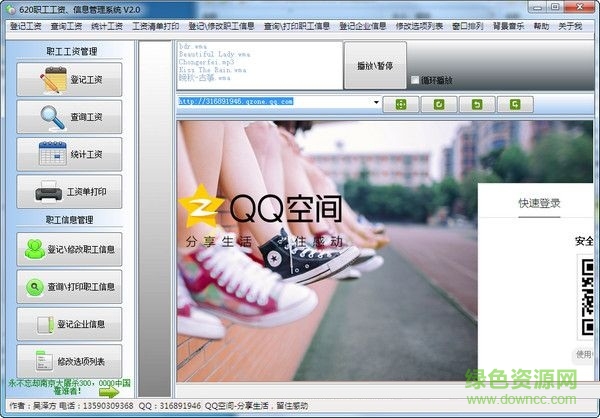Select the 快速登录 tab on QQ page
Image resolution: width=600 pixels, height=418 pixels.
click(x=539, y=203)
